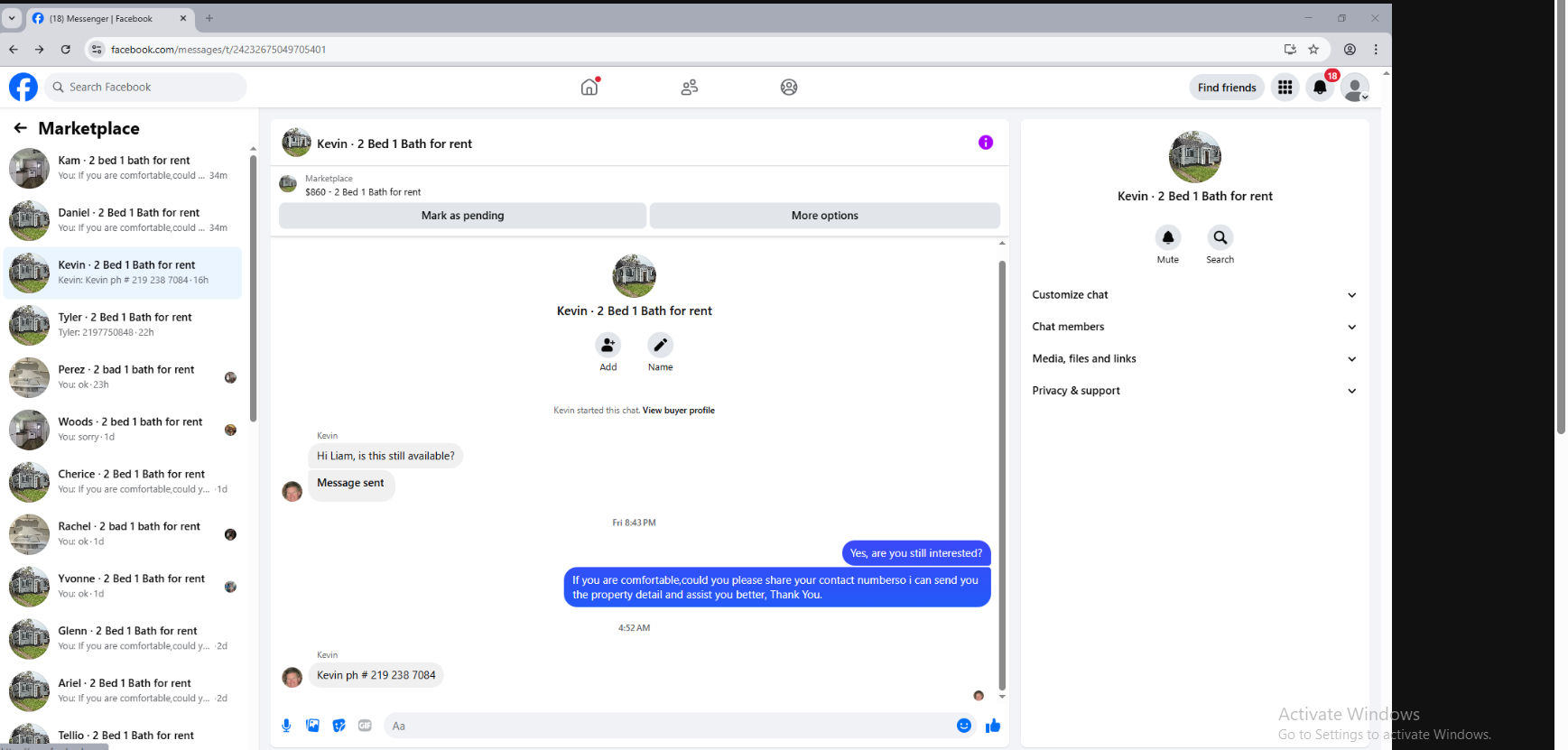The height and width of the screenshot is (750, 1568).
Task: Open the emoji picker
Action: [964, 726]
